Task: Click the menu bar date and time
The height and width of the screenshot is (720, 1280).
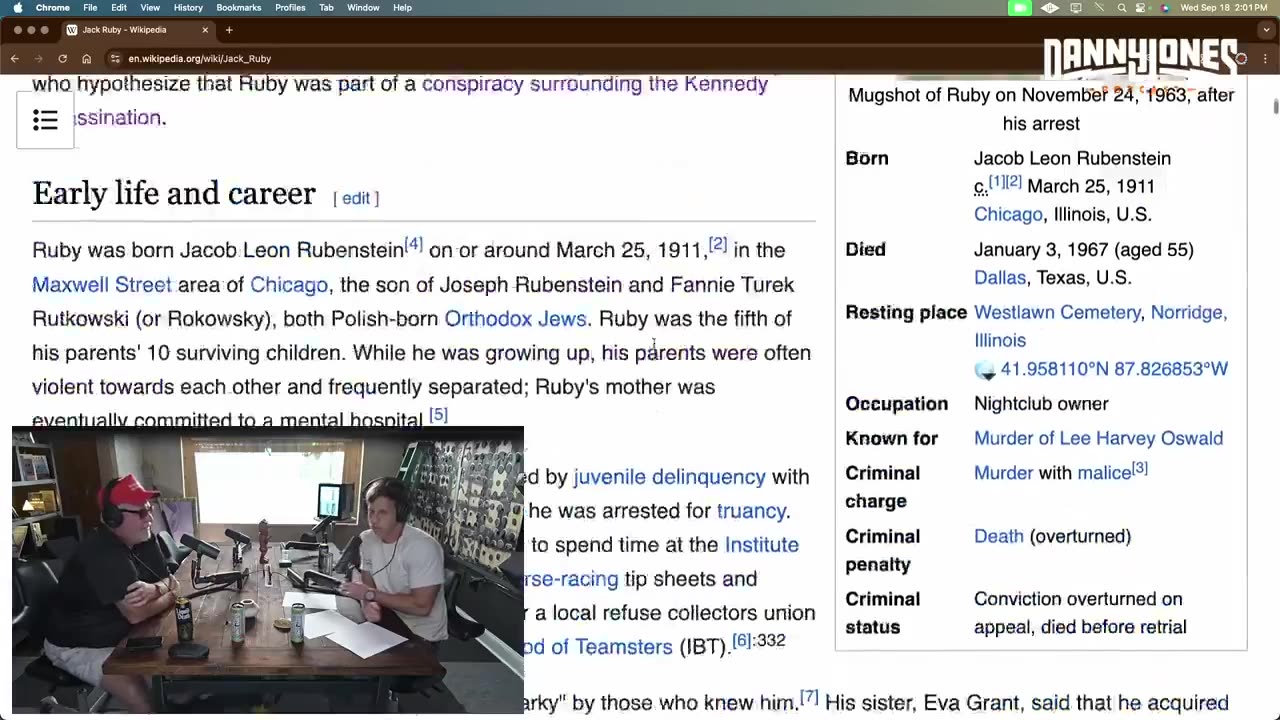Action: [1226, 7]
